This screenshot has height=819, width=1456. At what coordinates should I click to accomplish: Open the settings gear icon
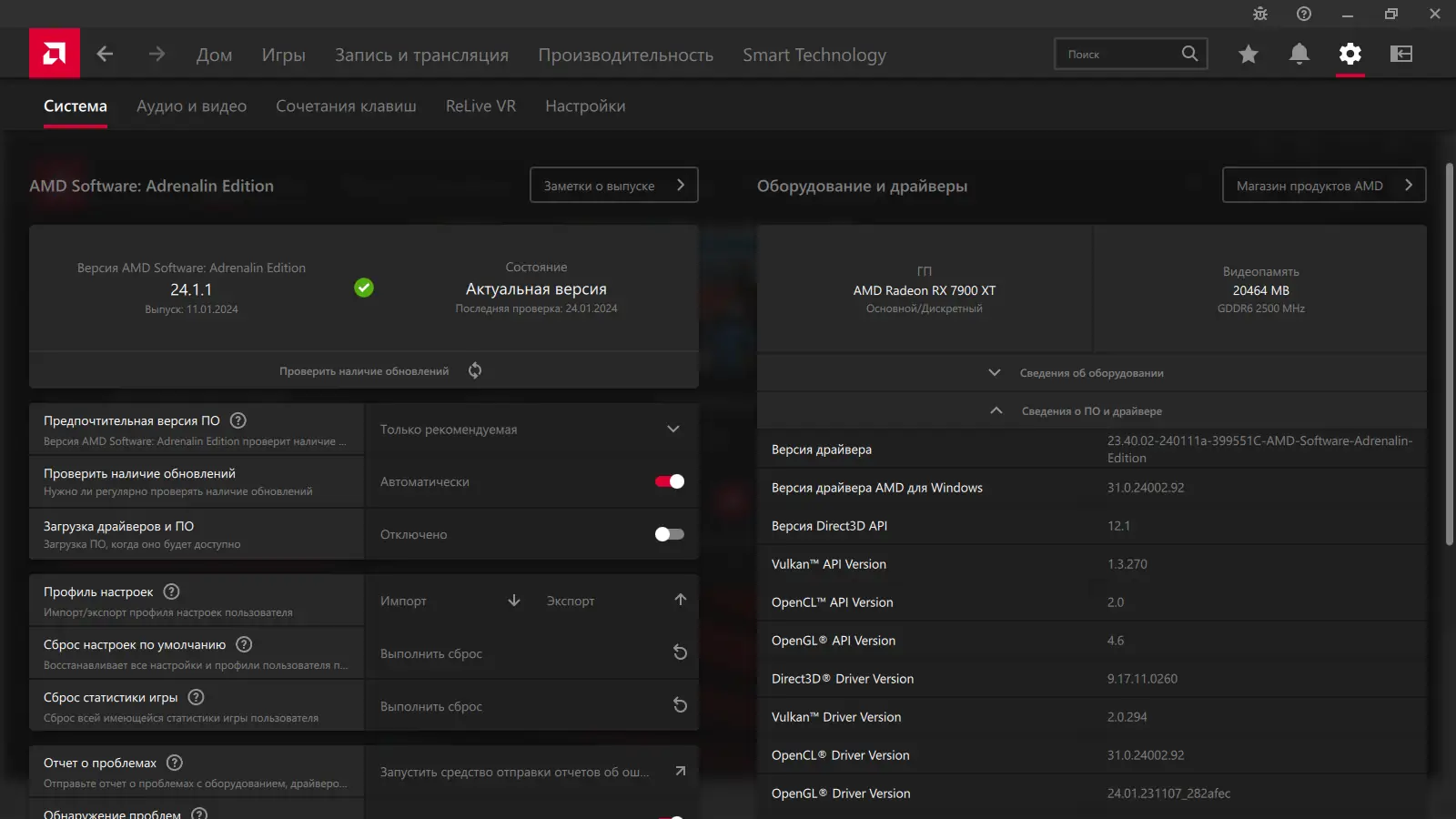pyautogui.click(x=1350, y=54)
